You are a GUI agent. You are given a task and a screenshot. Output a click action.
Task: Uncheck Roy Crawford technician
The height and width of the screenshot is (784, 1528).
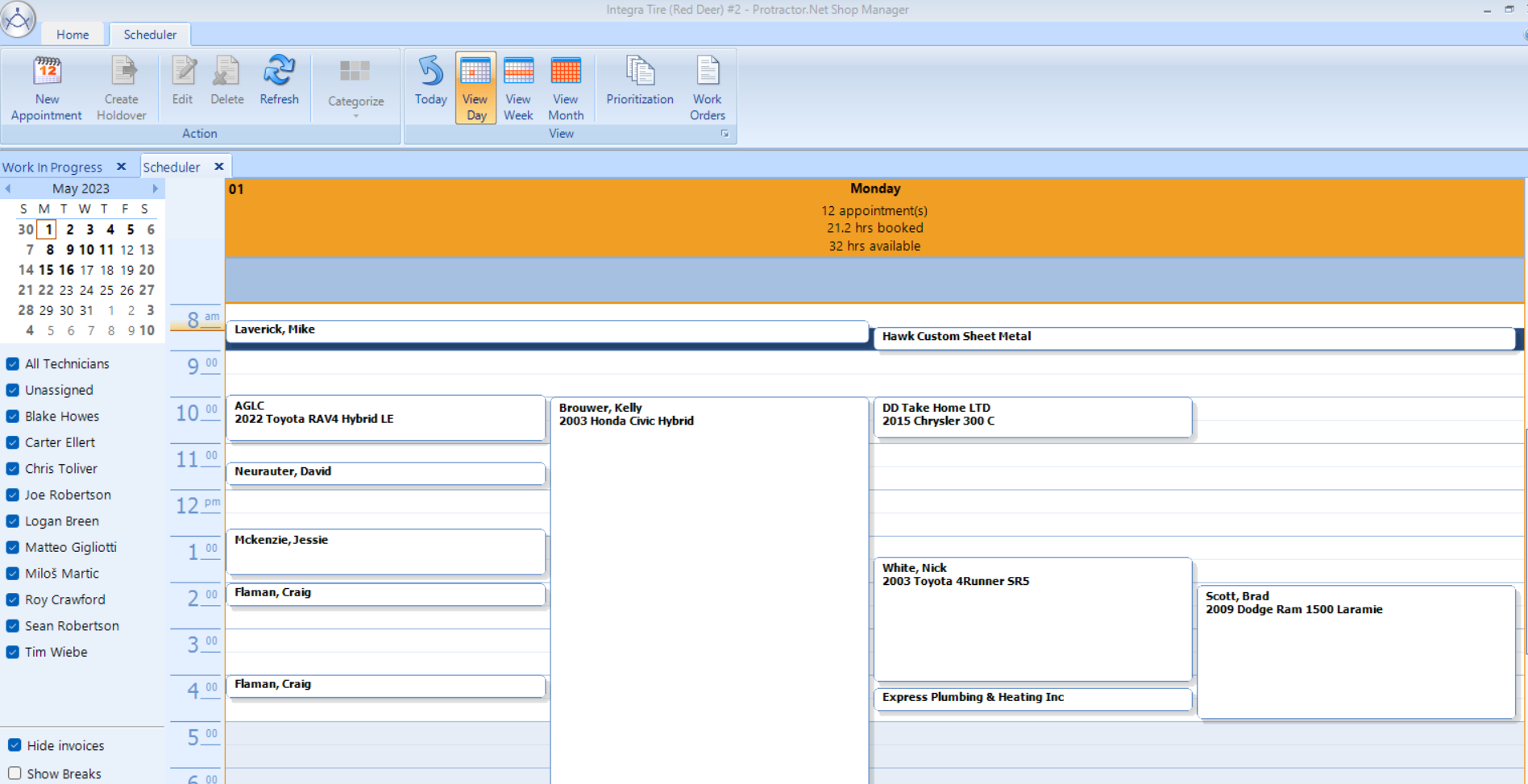tap(13, 599)
